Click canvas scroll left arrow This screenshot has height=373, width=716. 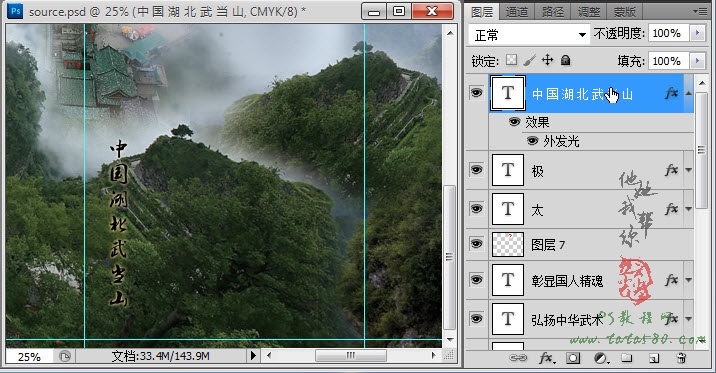pos(269,355)
